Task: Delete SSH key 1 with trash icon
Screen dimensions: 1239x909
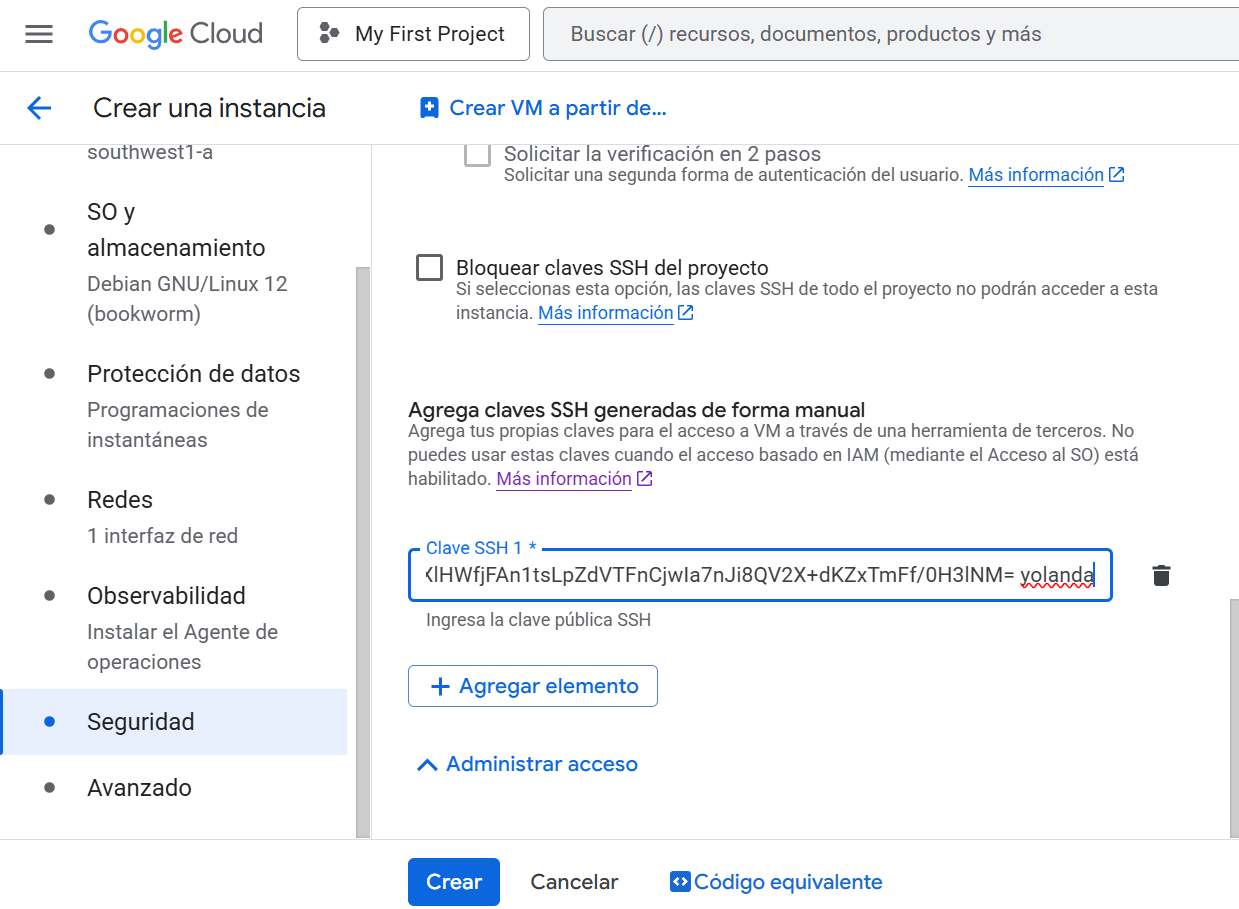Action: [x=1160, y=576]
